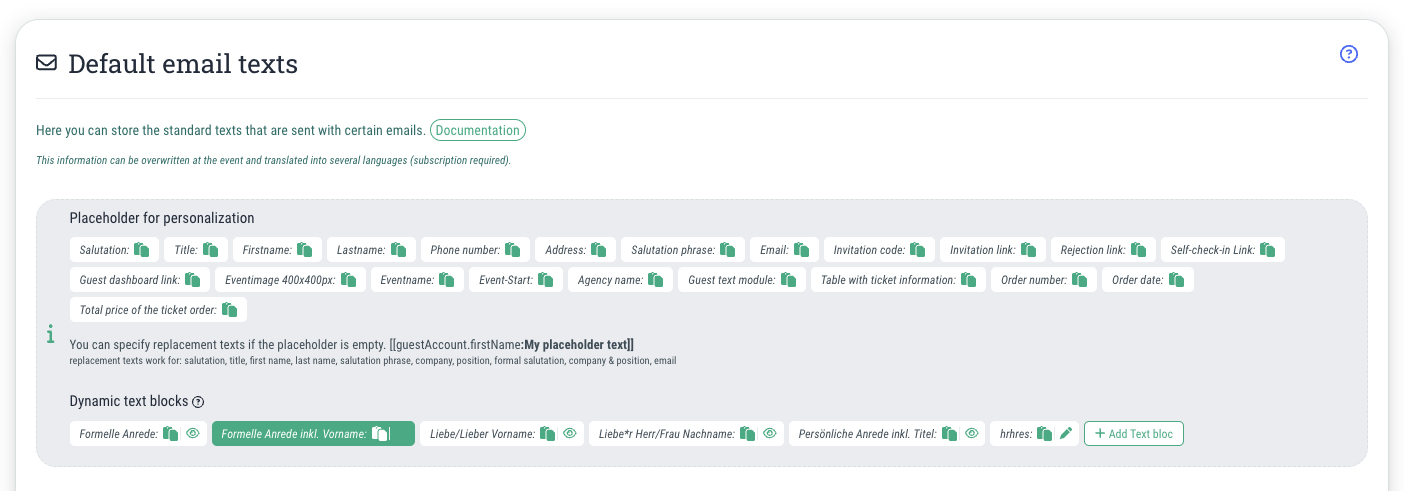Select the example 'My placeholder text' snippet
1404x491 pixels.
pos(576,345)
